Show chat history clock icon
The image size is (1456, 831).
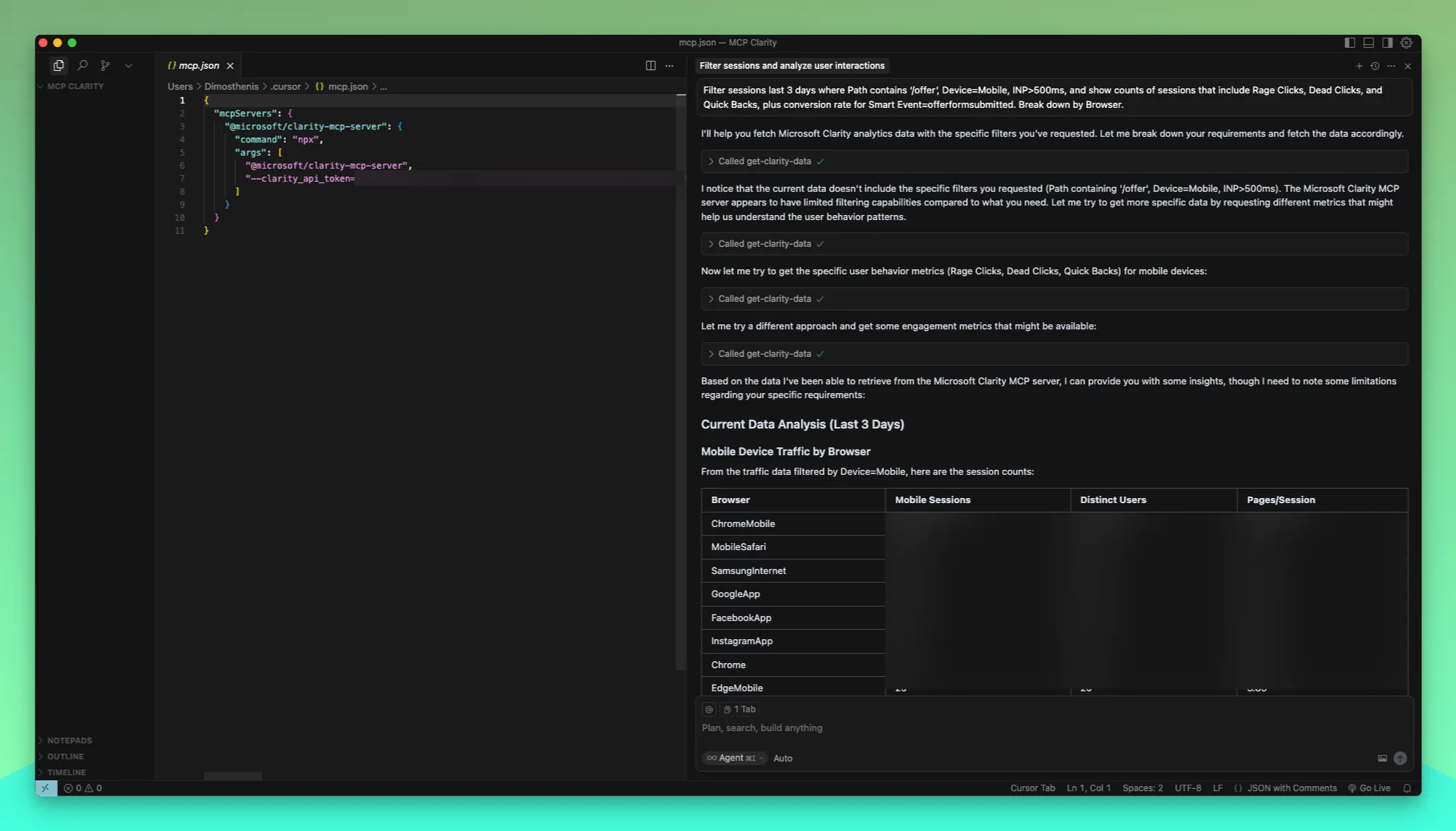[1375, 66]
